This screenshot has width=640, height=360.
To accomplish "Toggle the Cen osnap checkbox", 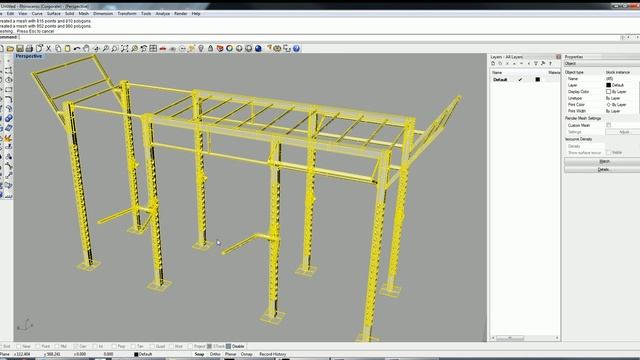I will point(76,347).
